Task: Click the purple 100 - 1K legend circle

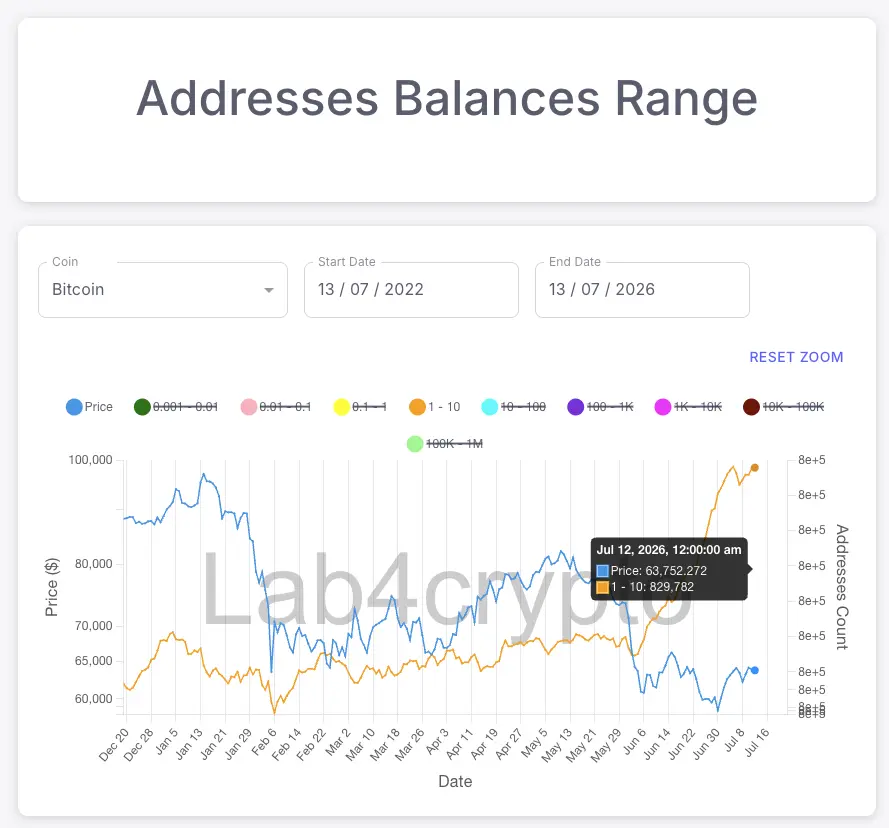Action: [x=575, y=407]
